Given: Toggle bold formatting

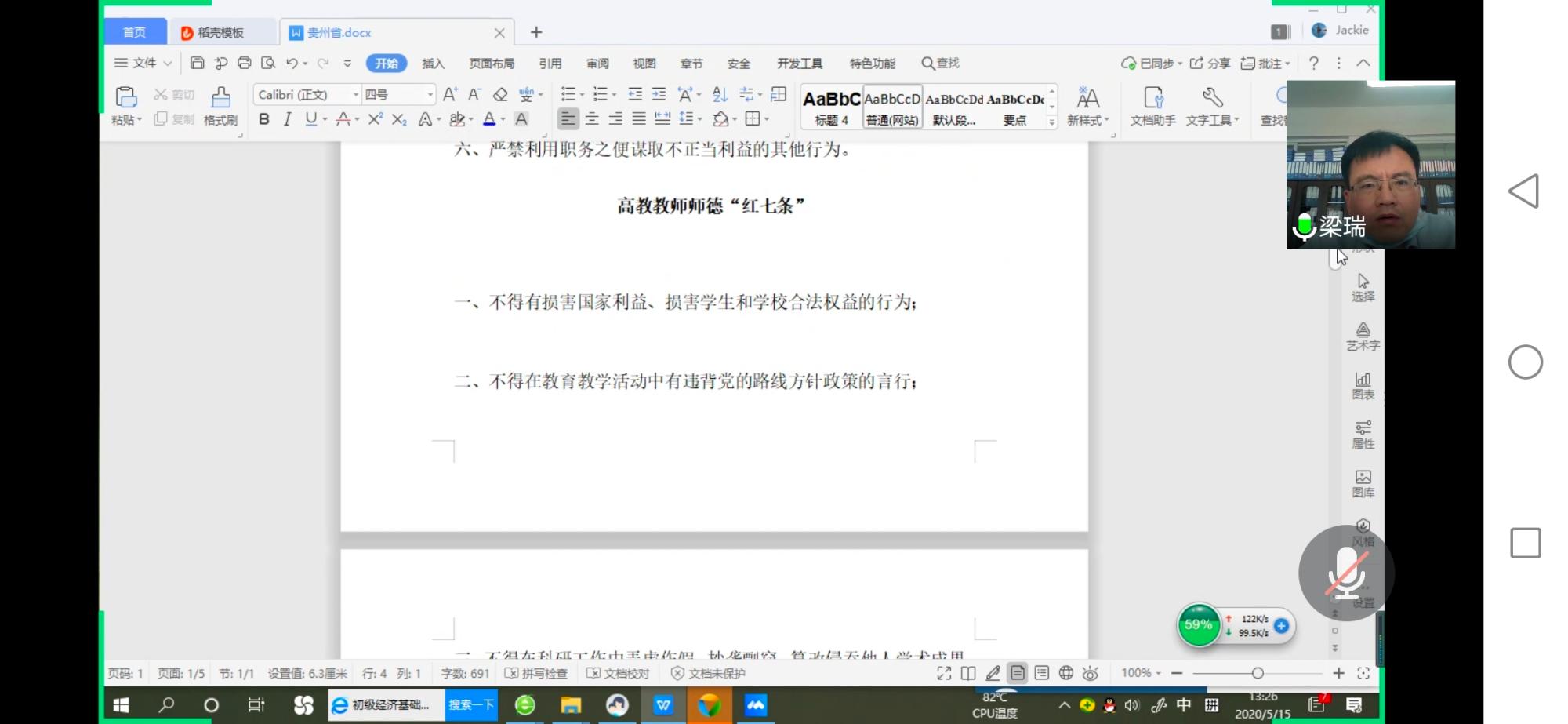Looking at the screenshot, I should (264, 119).
